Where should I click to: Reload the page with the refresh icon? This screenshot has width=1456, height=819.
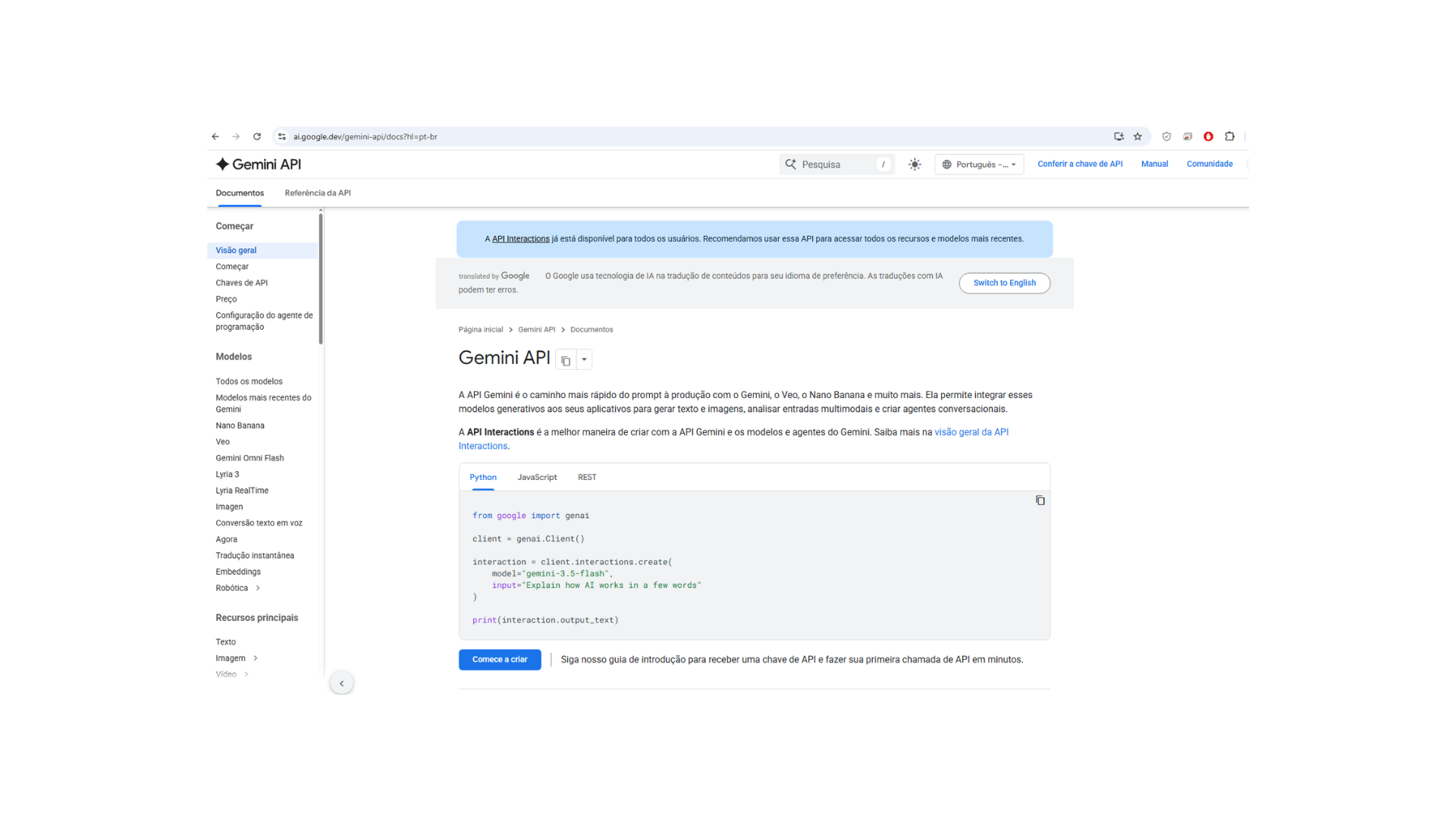click(x=257, y=136)
